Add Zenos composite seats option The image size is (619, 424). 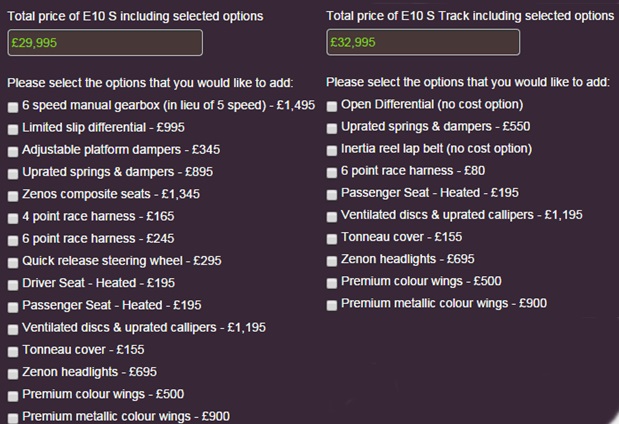click(x=12, y=195)
